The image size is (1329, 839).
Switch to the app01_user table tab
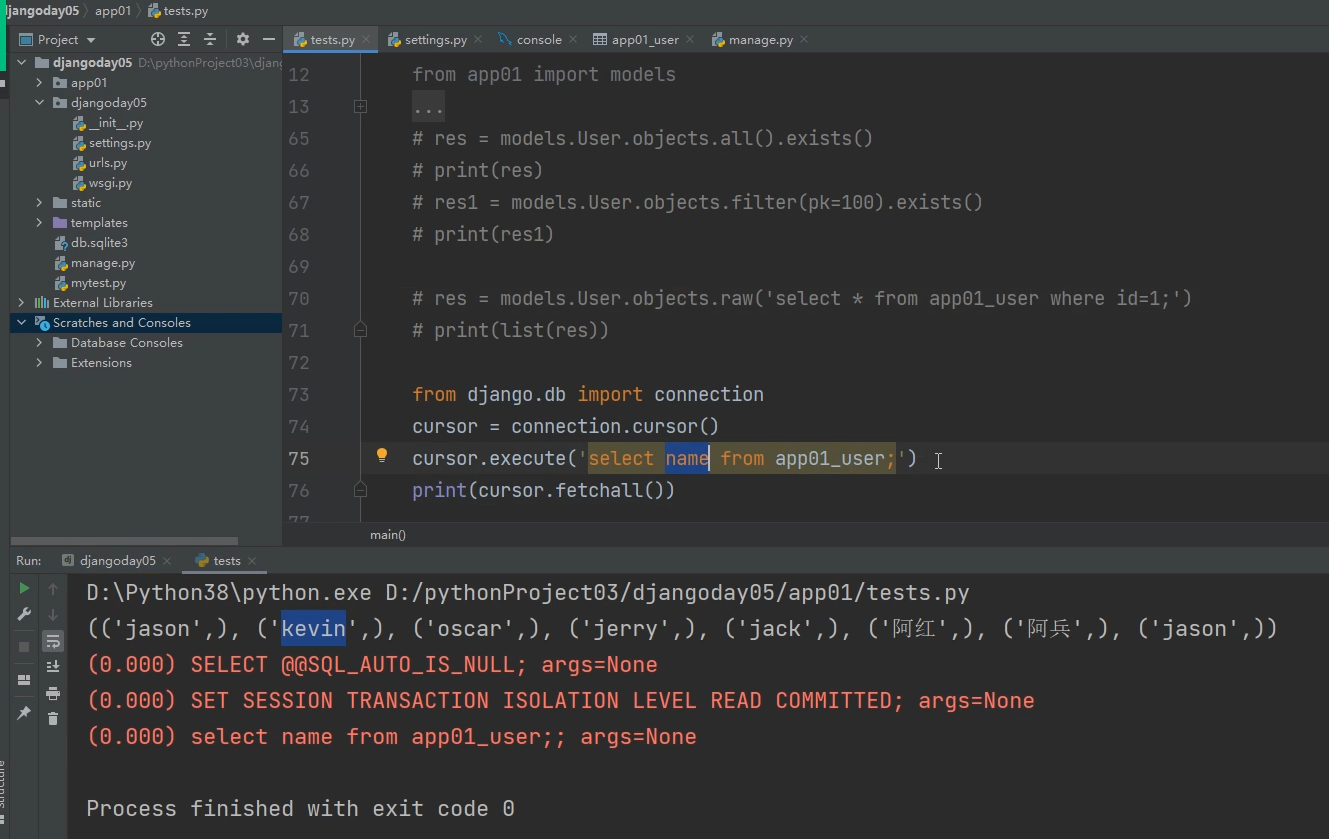point(645,40)
